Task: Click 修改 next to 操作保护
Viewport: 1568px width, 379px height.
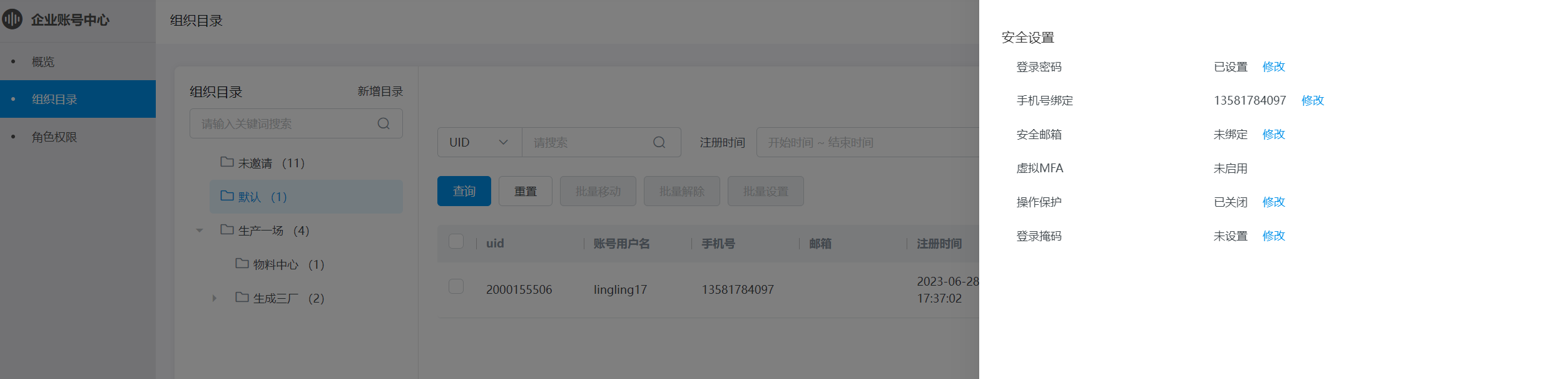Action: point(1273,202)
